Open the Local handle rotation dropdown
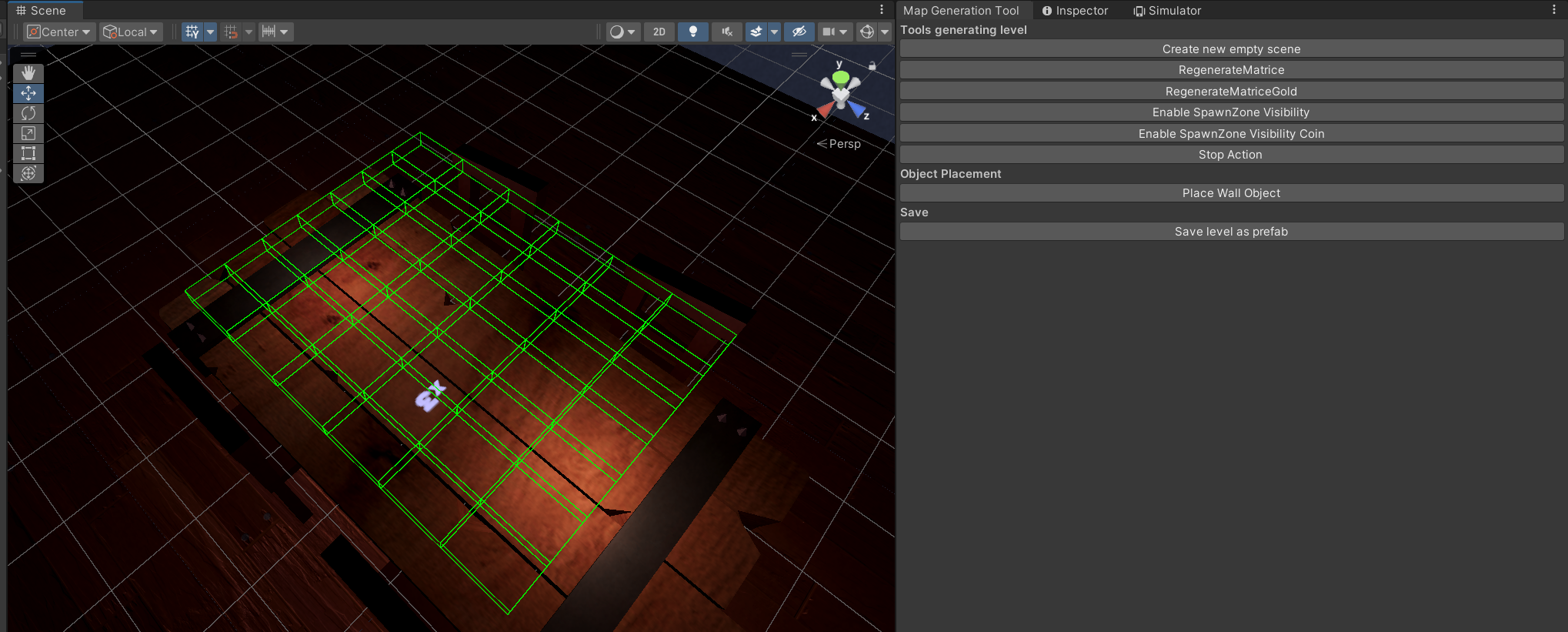This screenshot has height=632, width=1568. (131, 32)
